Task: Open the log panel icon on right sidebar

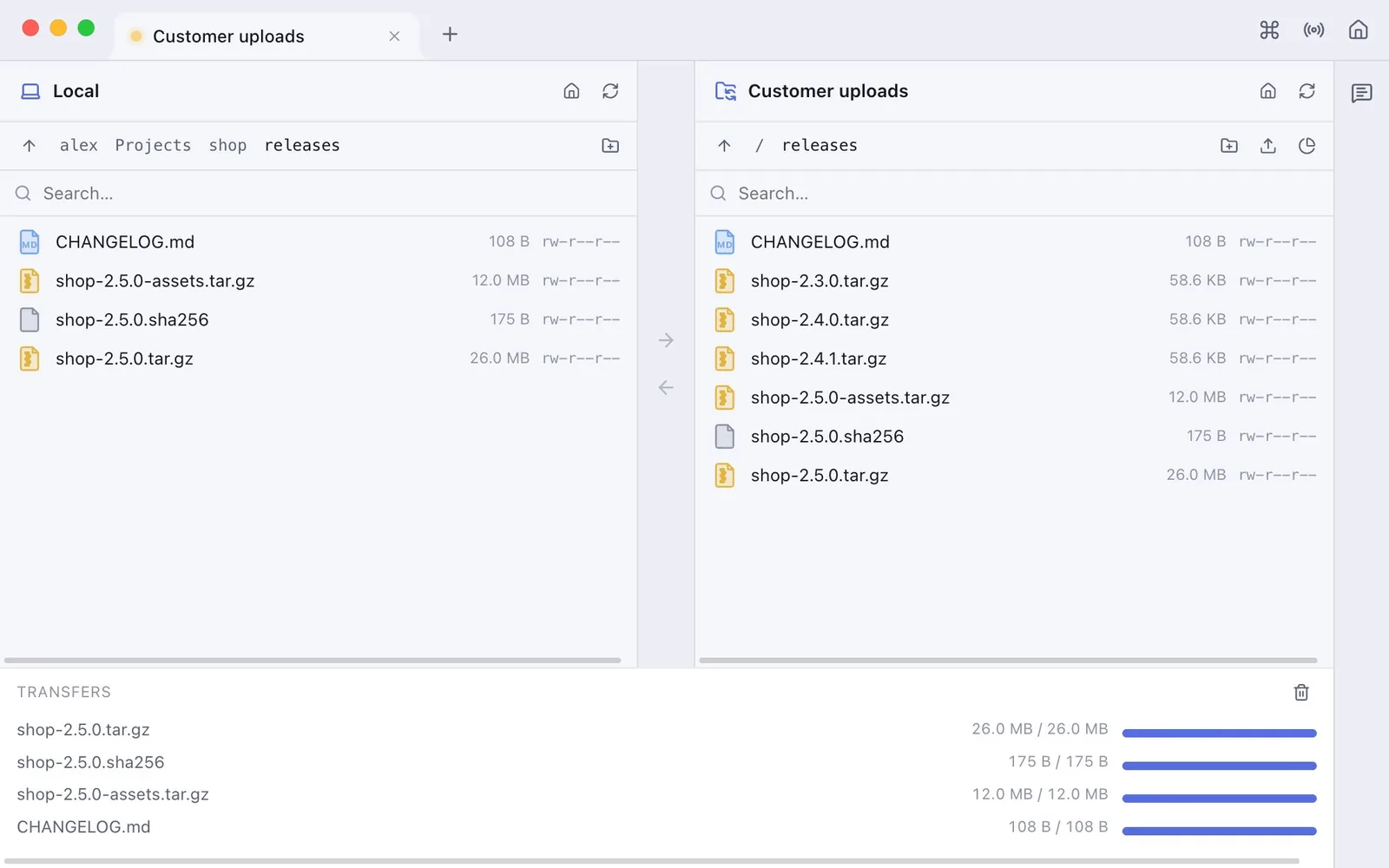Action: click(1361, 93)
